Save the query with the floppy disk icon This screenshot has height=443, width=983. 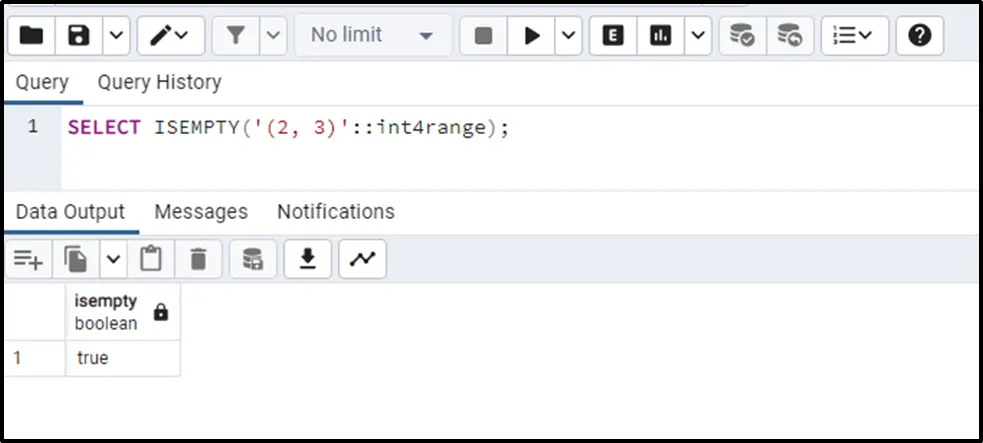78,36
